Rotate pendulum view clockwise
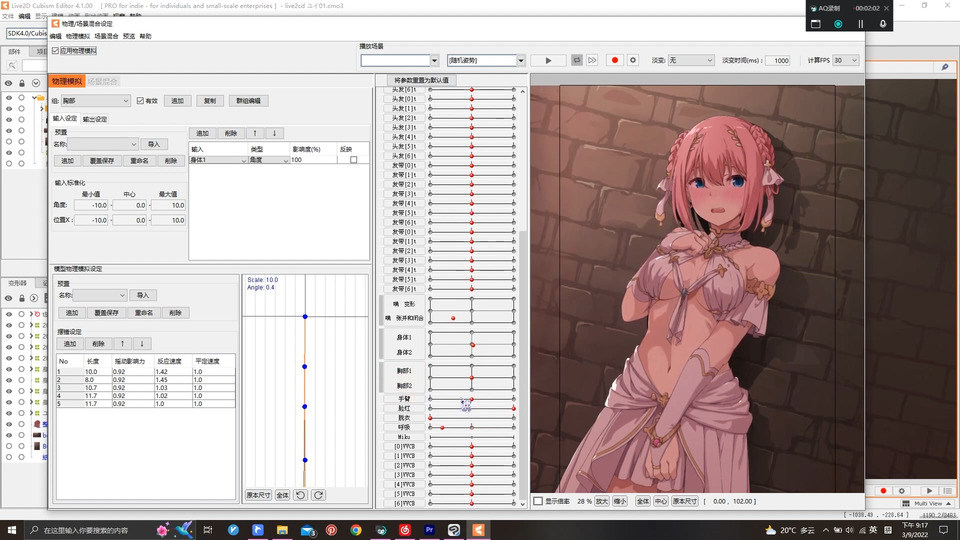 318,495
